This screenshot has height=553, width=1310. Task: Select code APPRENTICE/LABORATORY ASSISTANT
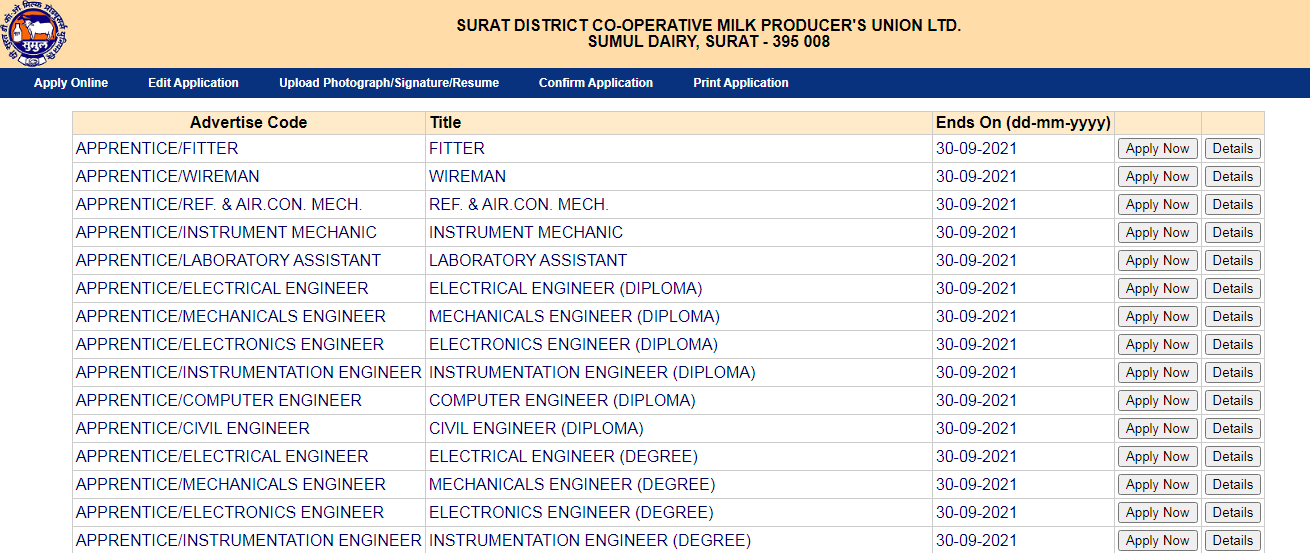click(x=228, y=261)
